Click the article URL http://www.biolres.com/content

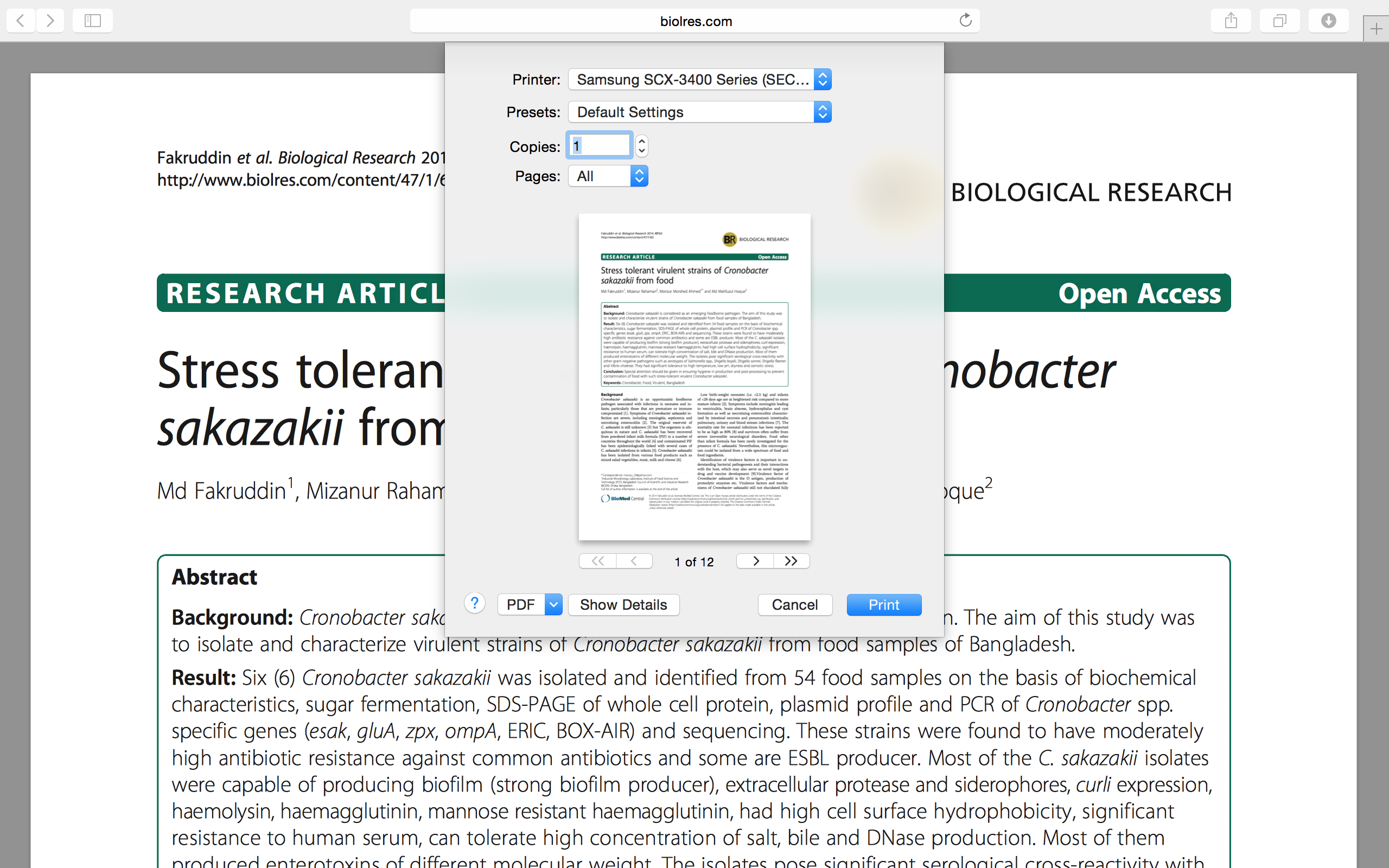click(301, 180)
